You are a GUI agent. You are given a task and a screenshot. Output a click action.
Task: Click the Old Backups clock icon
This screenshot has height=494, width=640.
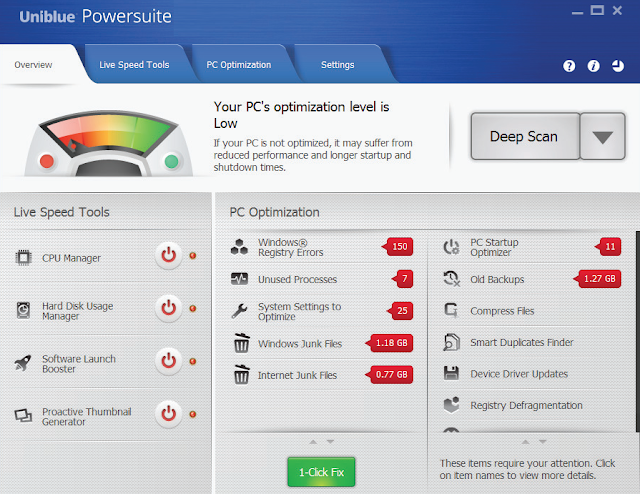[x=451, y=279]
